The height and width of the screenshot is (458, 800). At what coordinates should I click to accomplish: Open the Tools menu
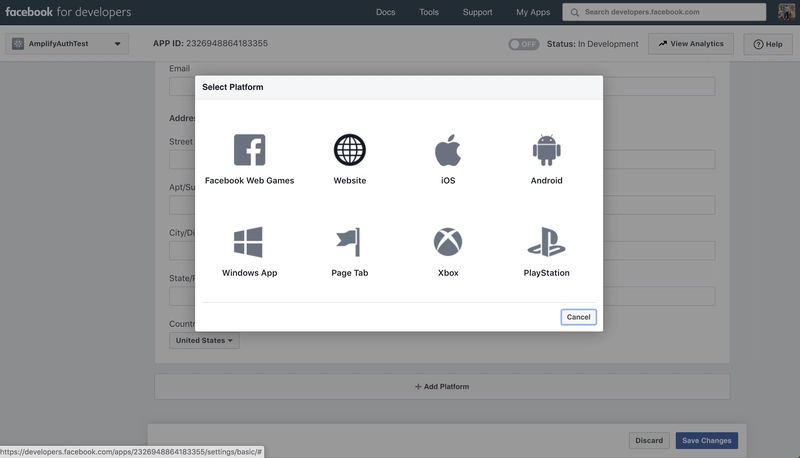pos(429,12)
